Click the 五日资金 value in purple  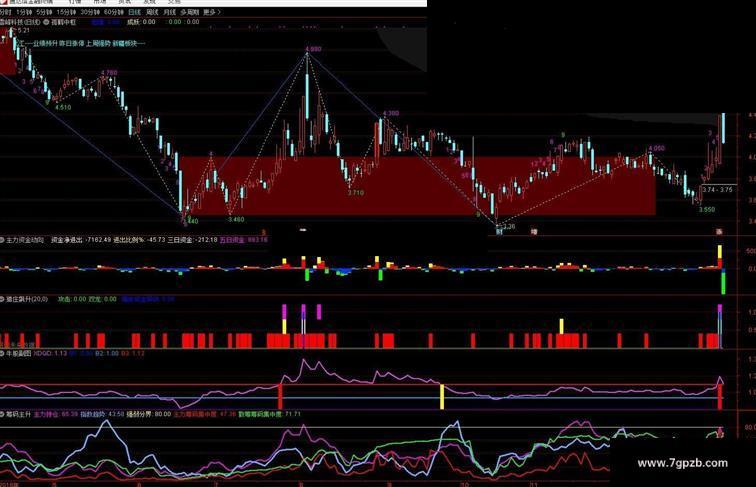coord(243,240)
